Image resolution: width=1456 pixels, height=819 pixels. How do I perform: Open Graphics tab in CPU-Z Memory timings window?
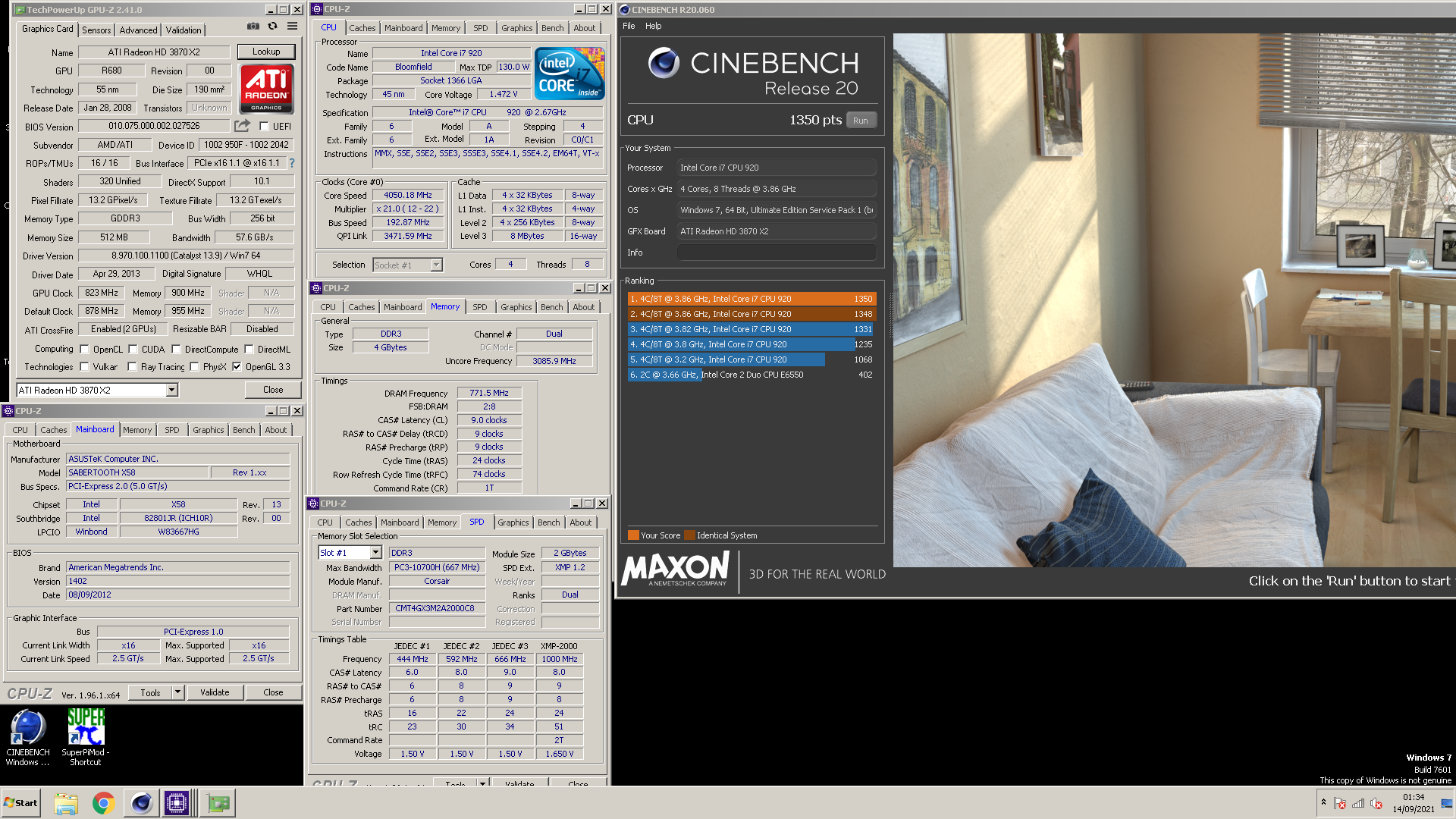[516, 307]
